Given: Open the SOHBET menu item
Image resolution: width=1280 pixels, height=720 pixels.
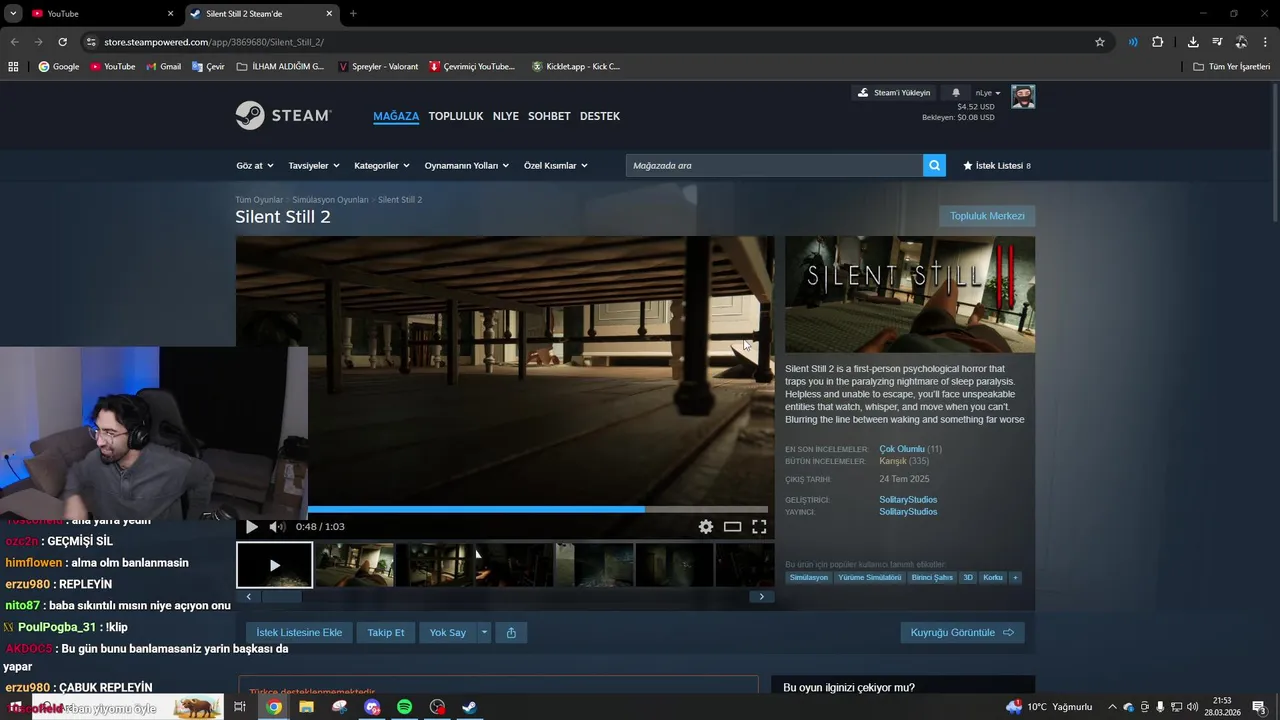Looking at the screenshot, I should pyautogui.click(x=549, y=116).
